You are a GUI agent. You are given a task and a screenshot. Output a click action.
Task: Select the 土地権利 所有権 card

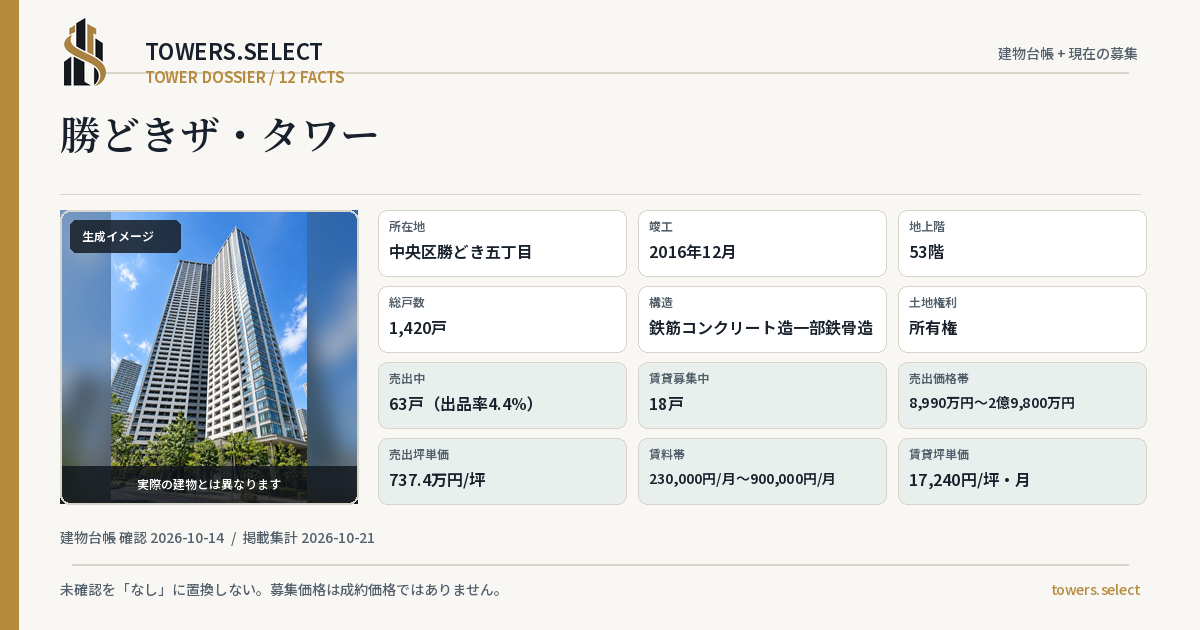pyautogui.click(x=1022, y=319)
